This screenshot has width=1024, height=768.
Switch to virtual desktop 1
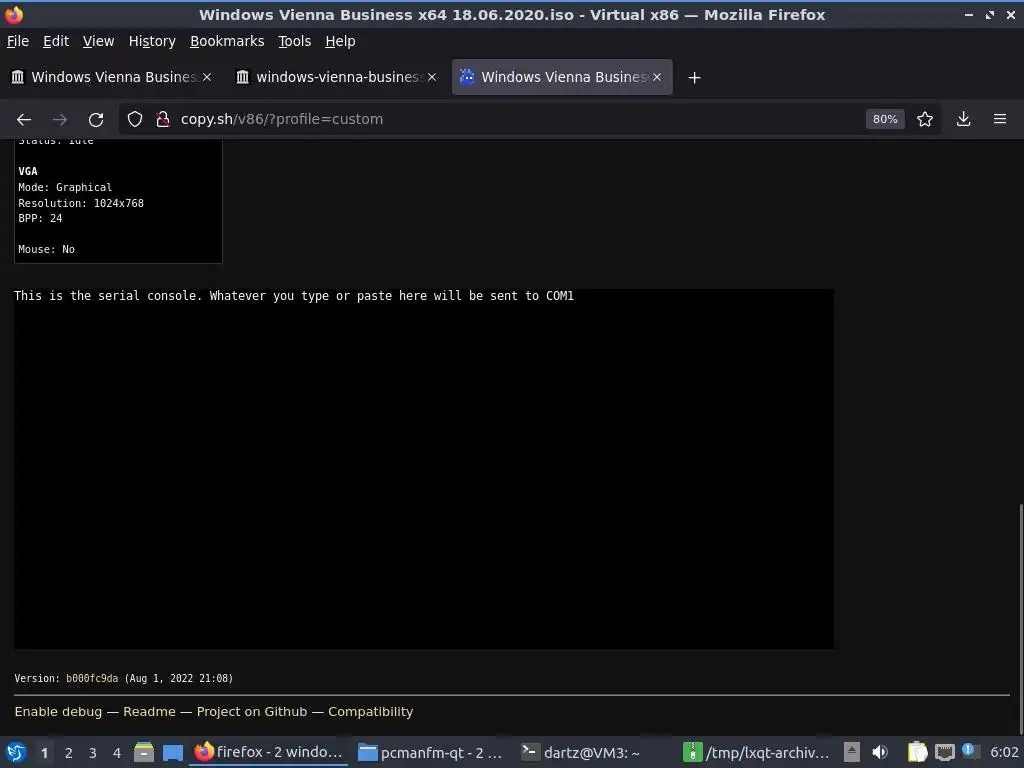(44, 753)
